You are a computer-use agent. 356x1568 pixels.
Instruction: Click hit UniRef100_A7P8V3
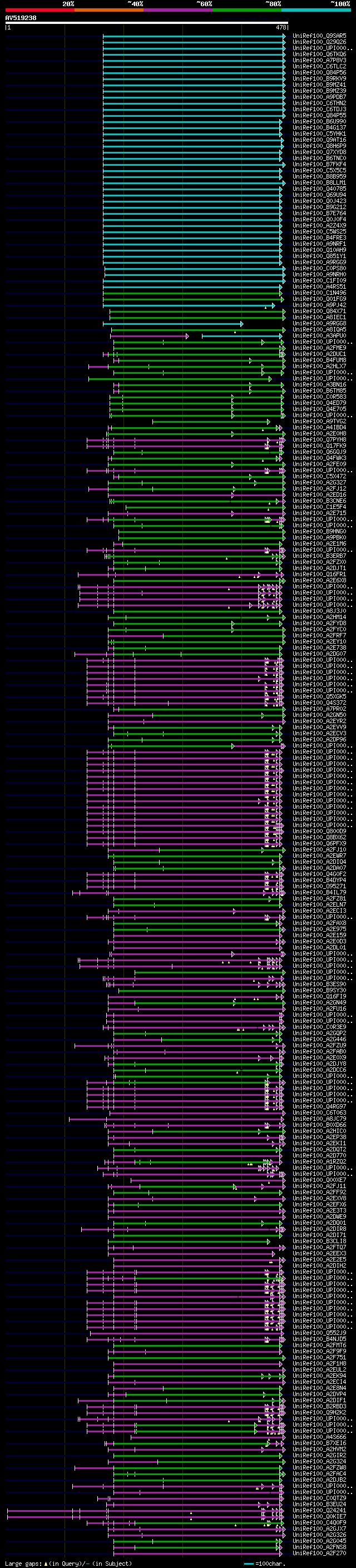pos(319,60)
